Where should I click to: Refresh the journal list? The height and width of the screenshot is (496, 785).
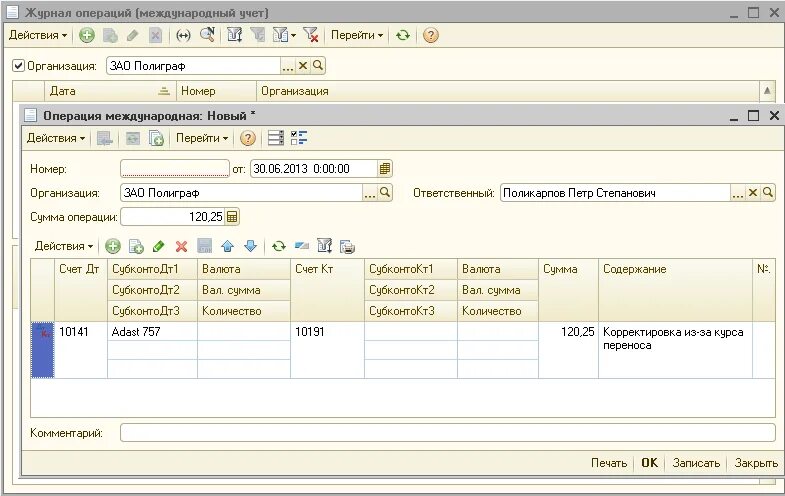(x=403, y=35)
